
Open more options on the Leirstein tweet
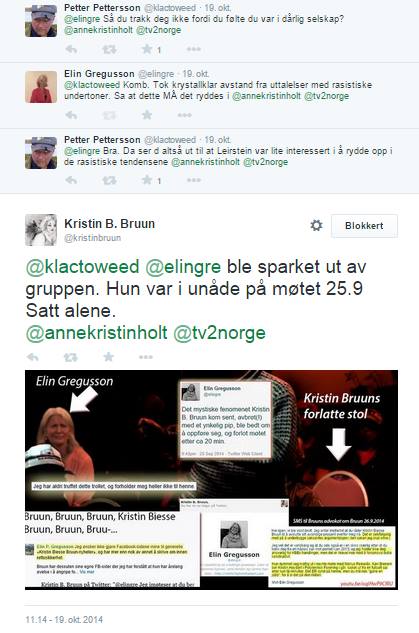194,180
